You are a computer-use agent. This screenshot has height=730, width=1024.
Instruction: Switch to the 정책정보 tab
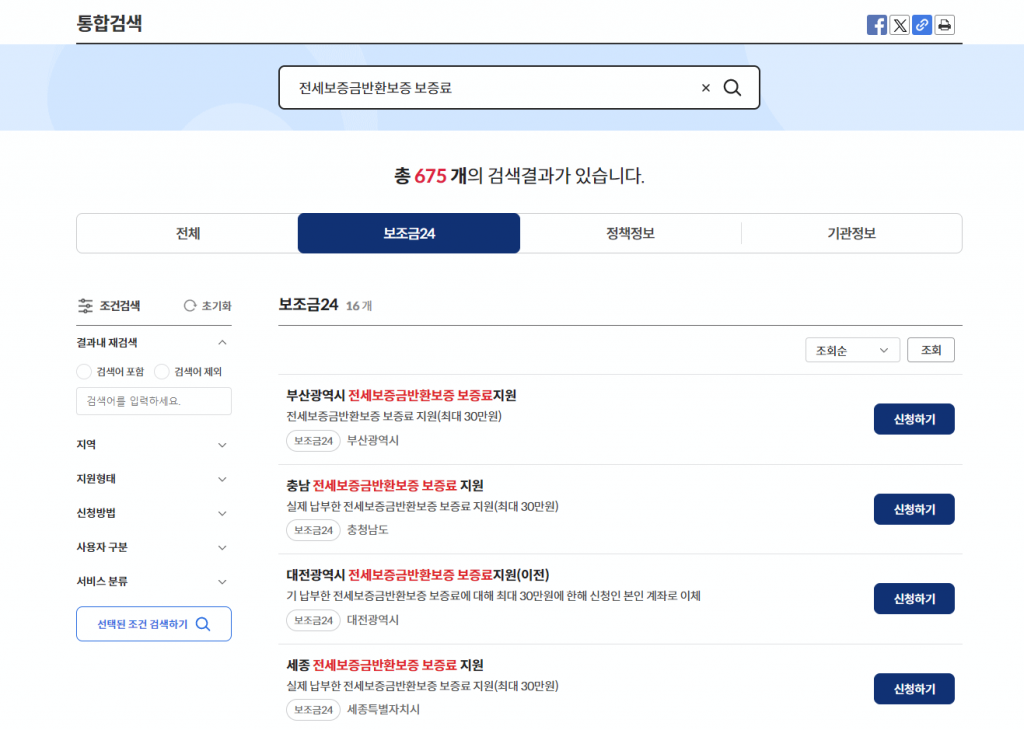[x=630, y=233]
